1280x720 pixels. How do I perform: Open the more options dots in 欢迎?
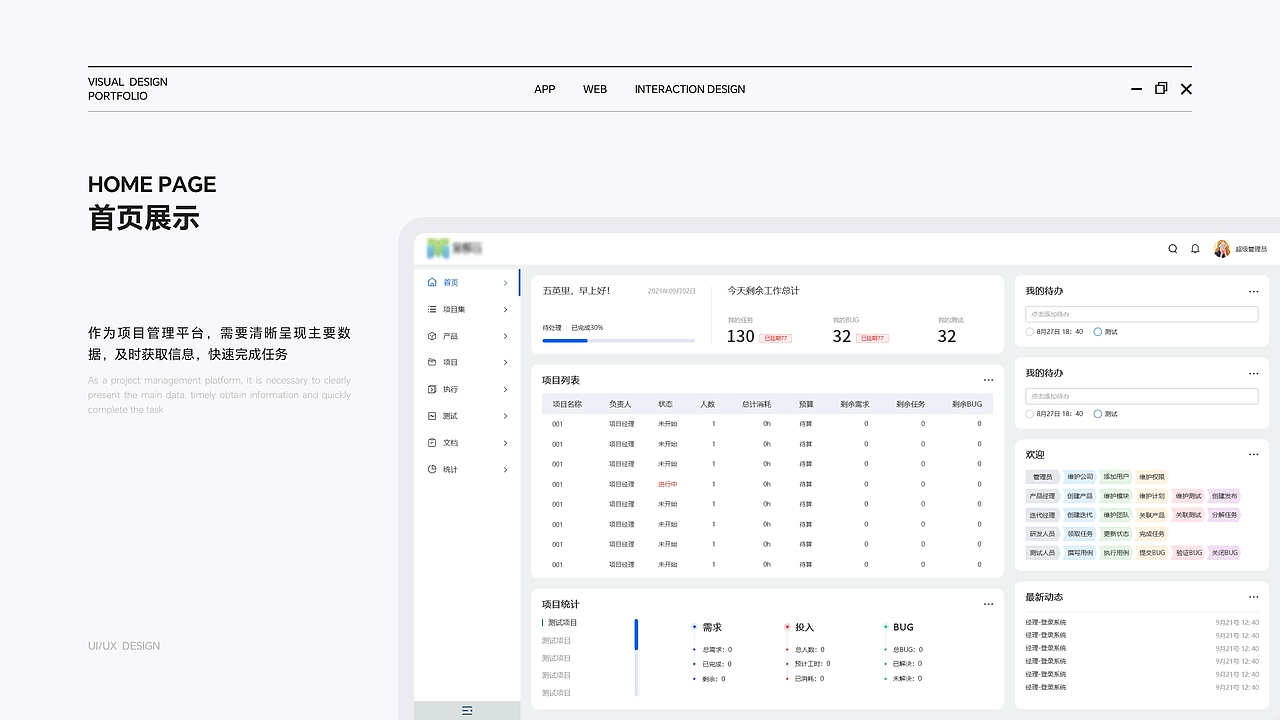(1253, 455)
